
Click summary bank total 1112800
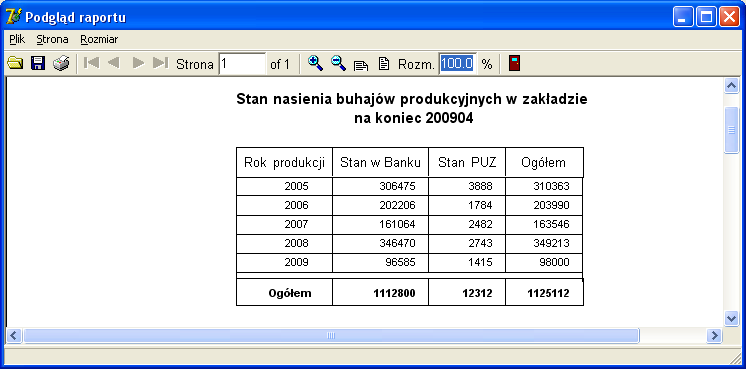coord(394,293)
